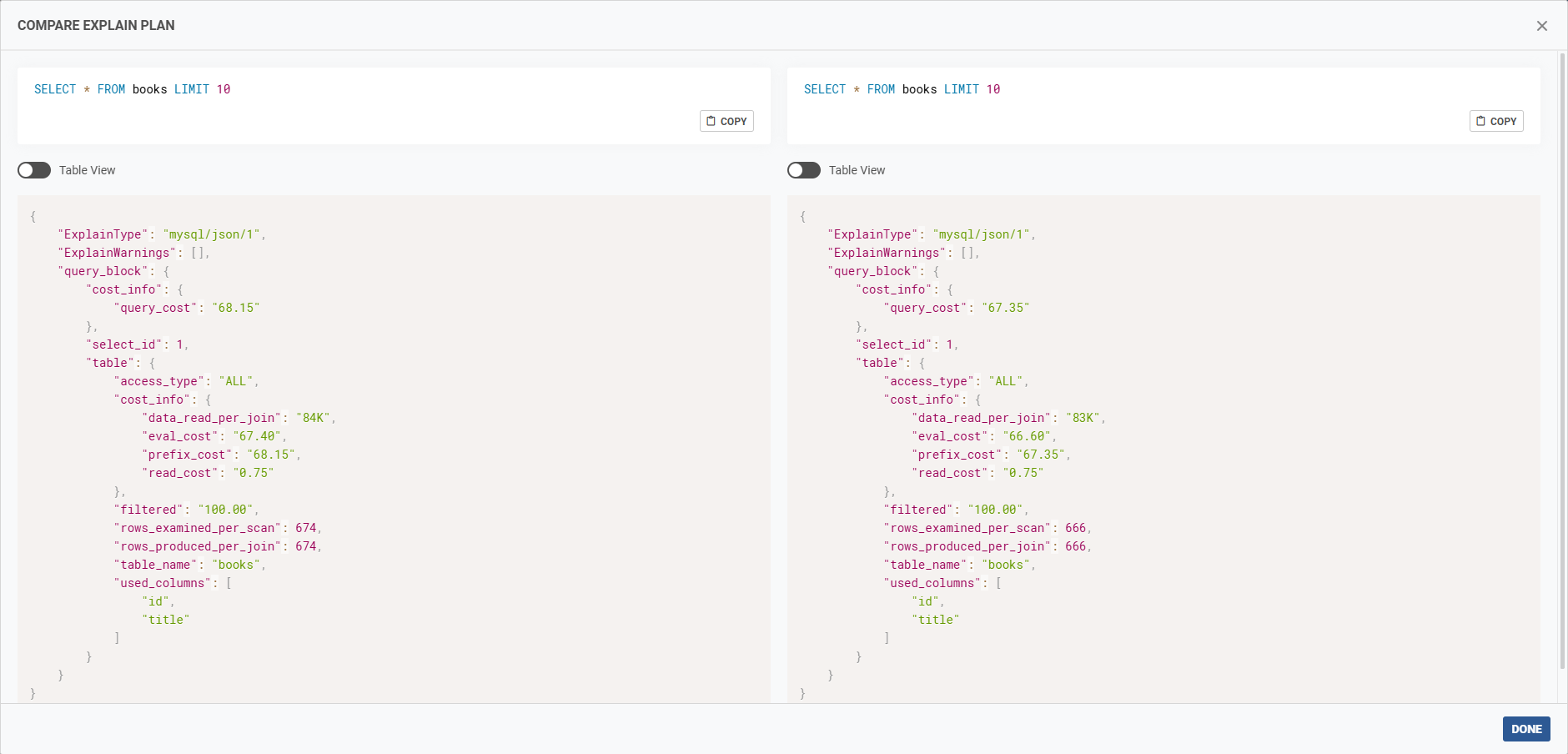Click query_cost value 68.15 in left plan
The image size is (1568, 754).
point(236,308)
